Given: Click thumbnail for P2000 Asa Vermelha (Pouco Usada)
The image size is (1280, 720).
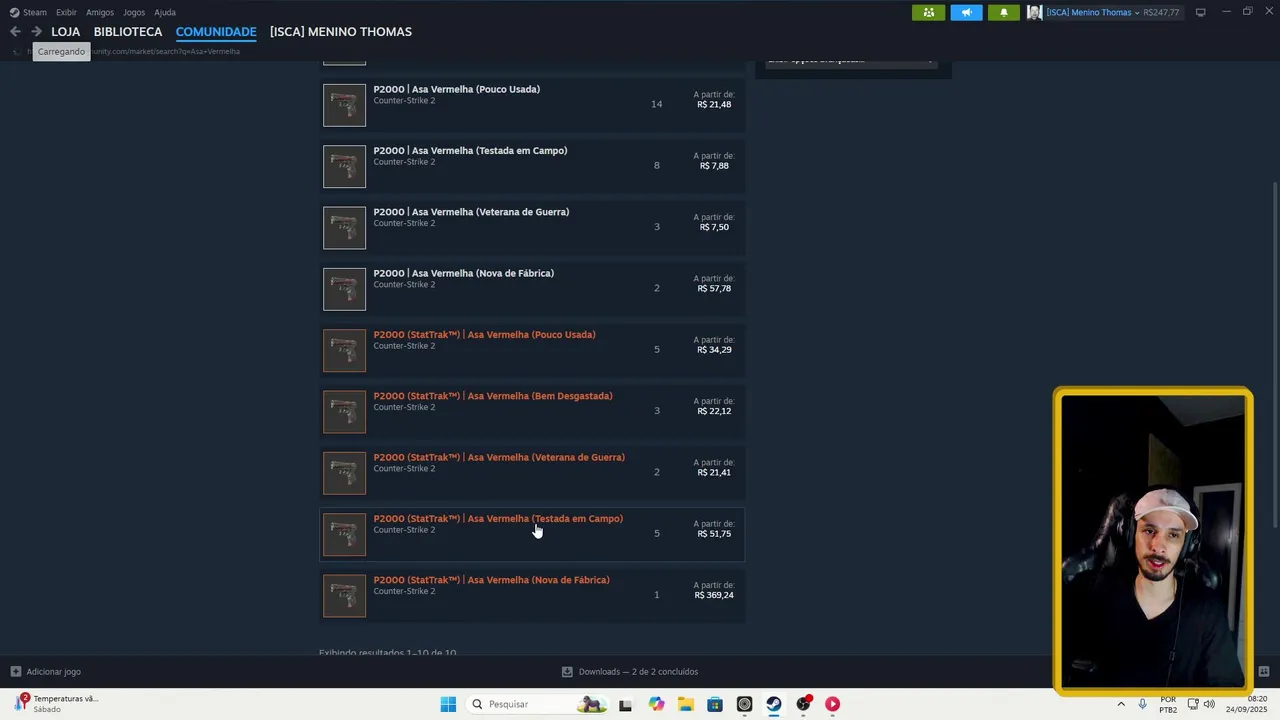Looking at the screenshot, I should [344, 105].
